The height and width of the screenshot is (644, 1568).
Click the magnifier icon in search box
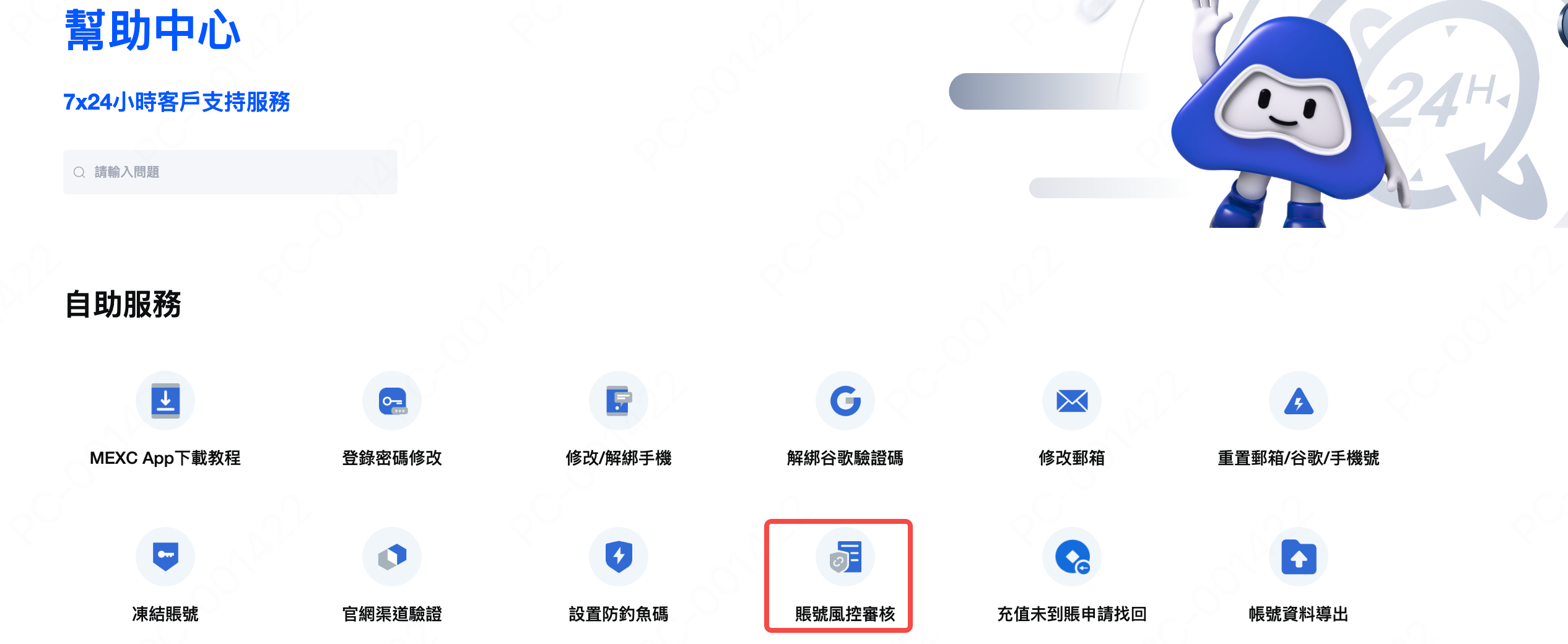point(79,172)
